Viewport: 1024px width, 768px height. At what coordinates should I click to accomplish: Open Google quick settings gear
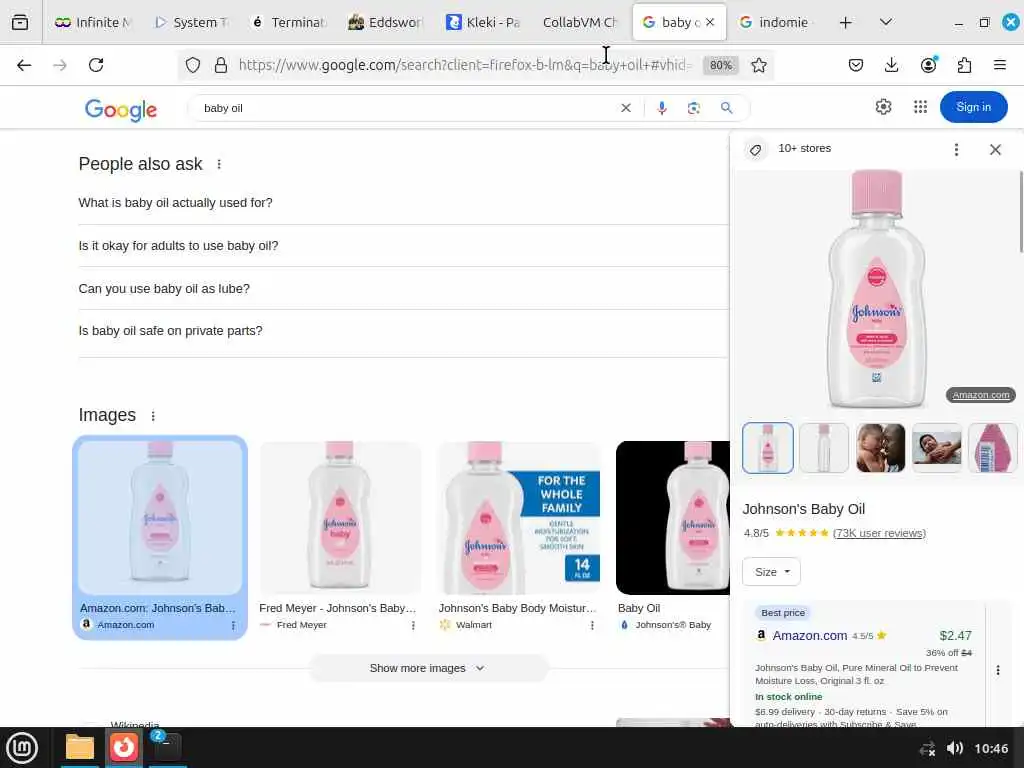click(x=883, y=106)
